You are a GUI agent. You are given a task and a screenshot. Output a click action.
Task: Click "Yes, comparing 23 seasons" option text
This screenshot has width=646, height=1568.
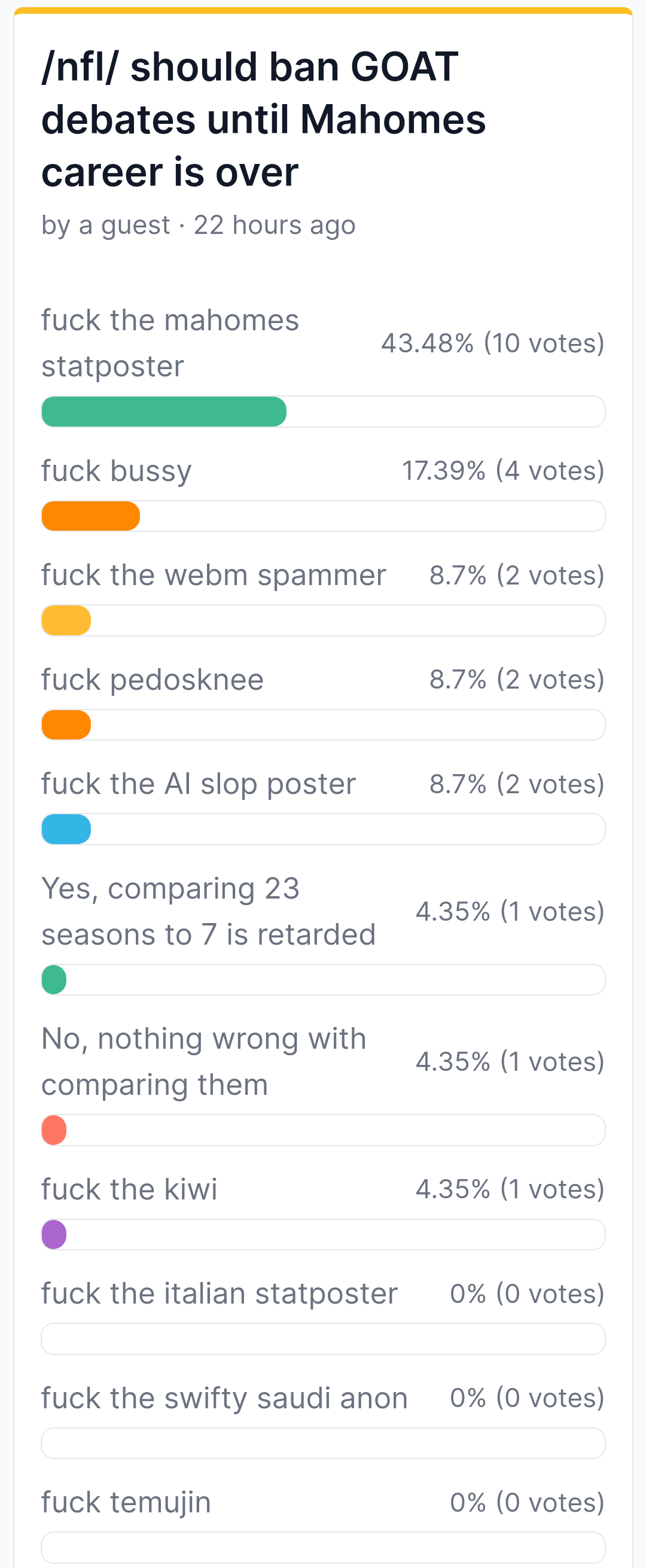pyautogui.click(x=208, y=911)
